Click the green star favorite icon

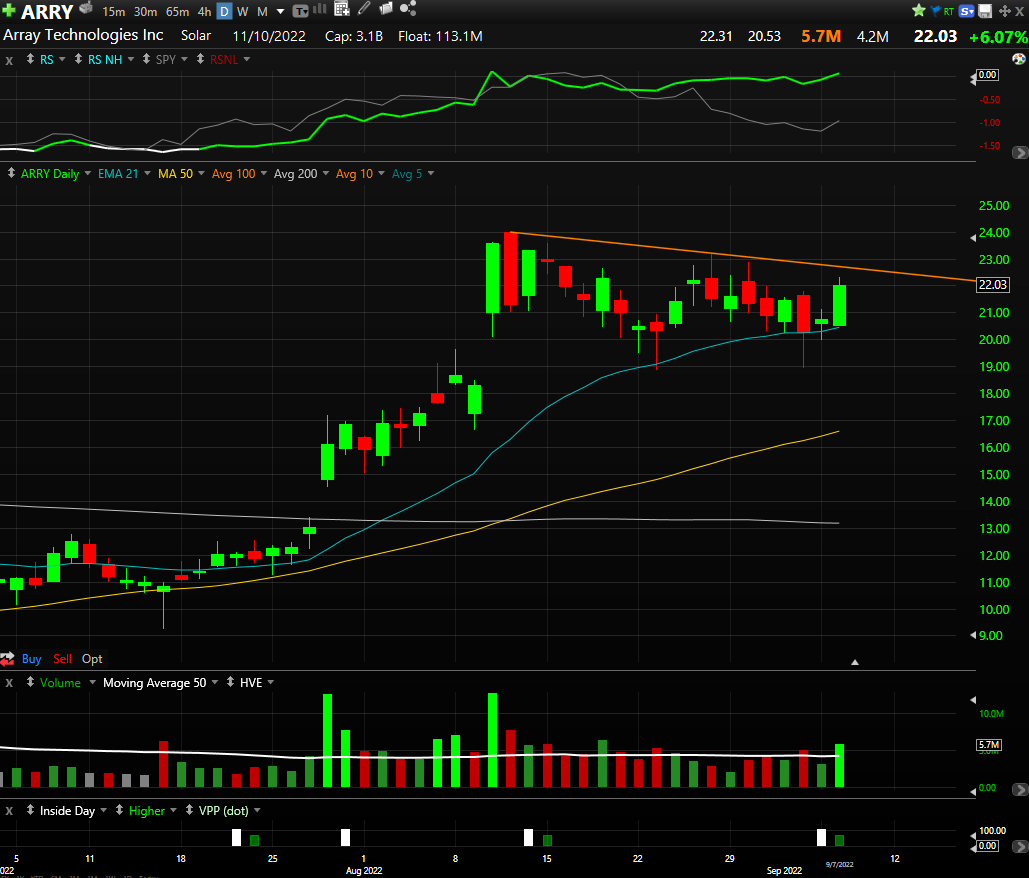coord(919,10)
